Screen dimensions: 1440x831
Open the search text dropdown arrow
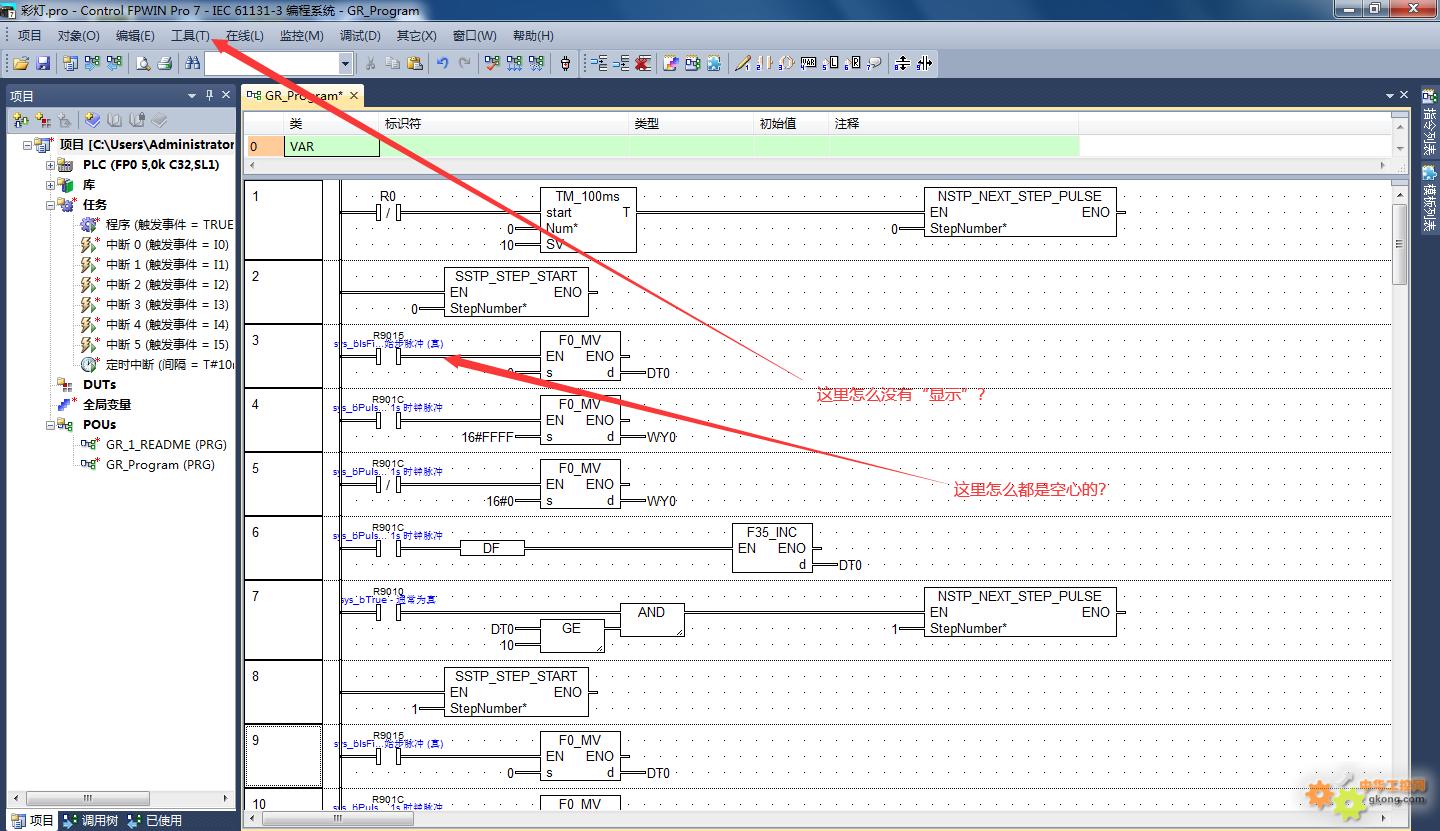346,63
